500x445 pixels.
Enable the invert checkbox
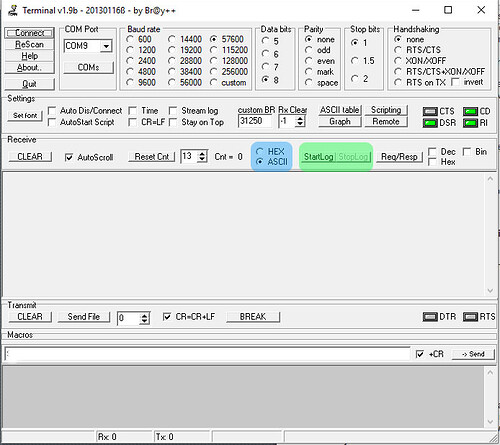click(x=455, y=82)
